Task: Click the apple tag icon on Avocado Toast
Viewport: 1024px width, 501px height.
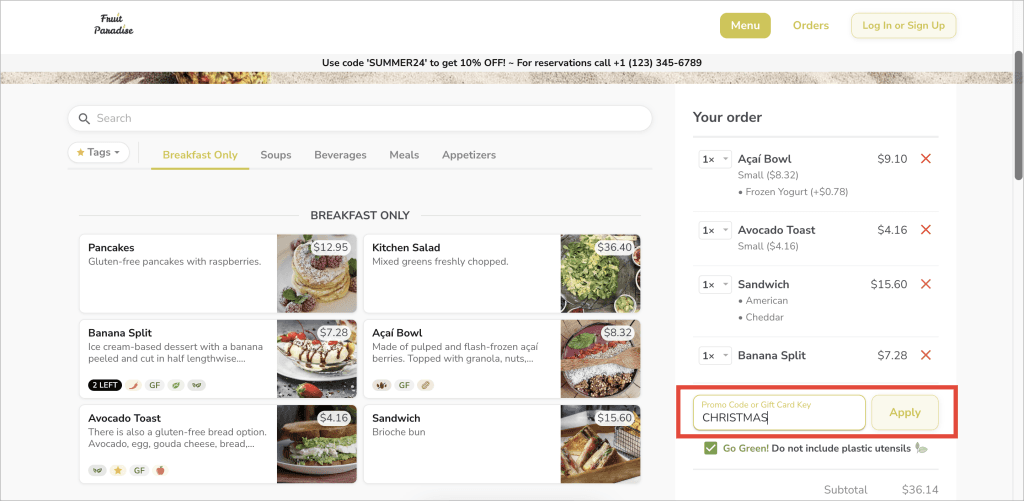Action: (160, 470)
